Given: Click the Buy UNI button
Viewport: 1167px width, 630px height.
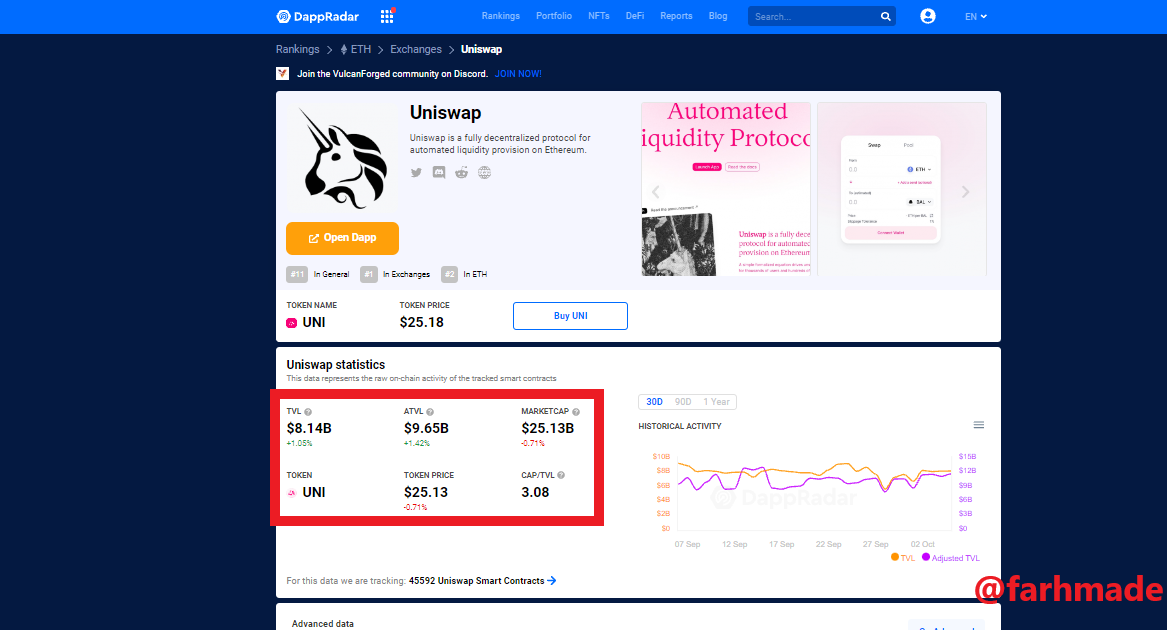Looking at the screenshot, I should coord(570,316).
